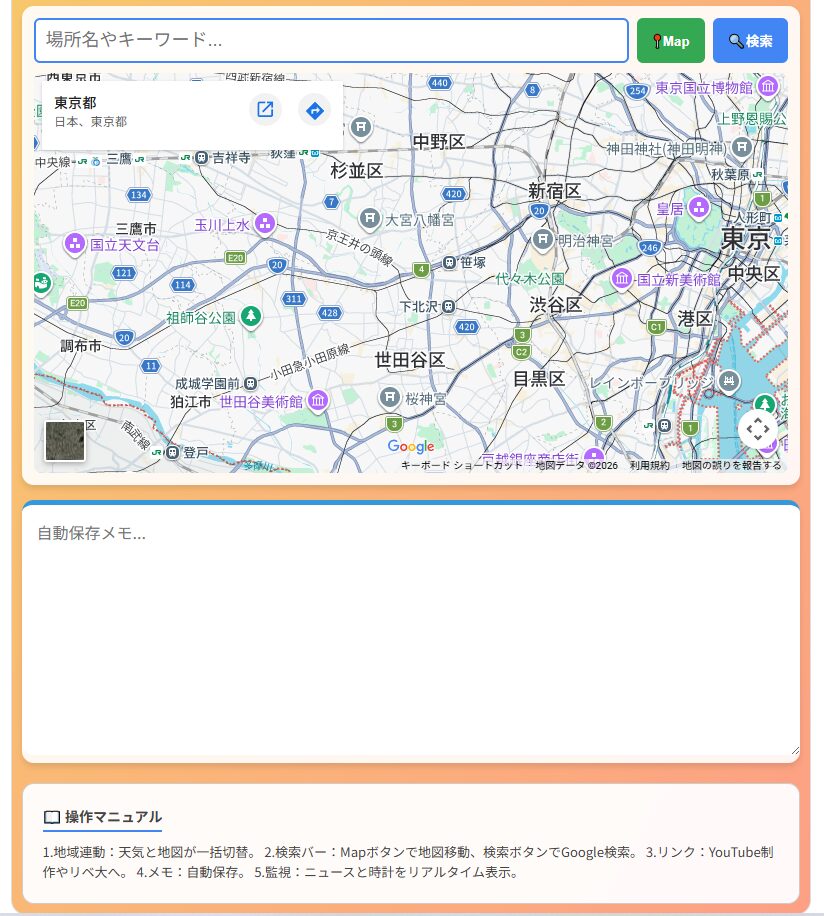Open larger map via the 東京都 card icon
This screenshot has width=826, height=916.
tap(265, 110)
